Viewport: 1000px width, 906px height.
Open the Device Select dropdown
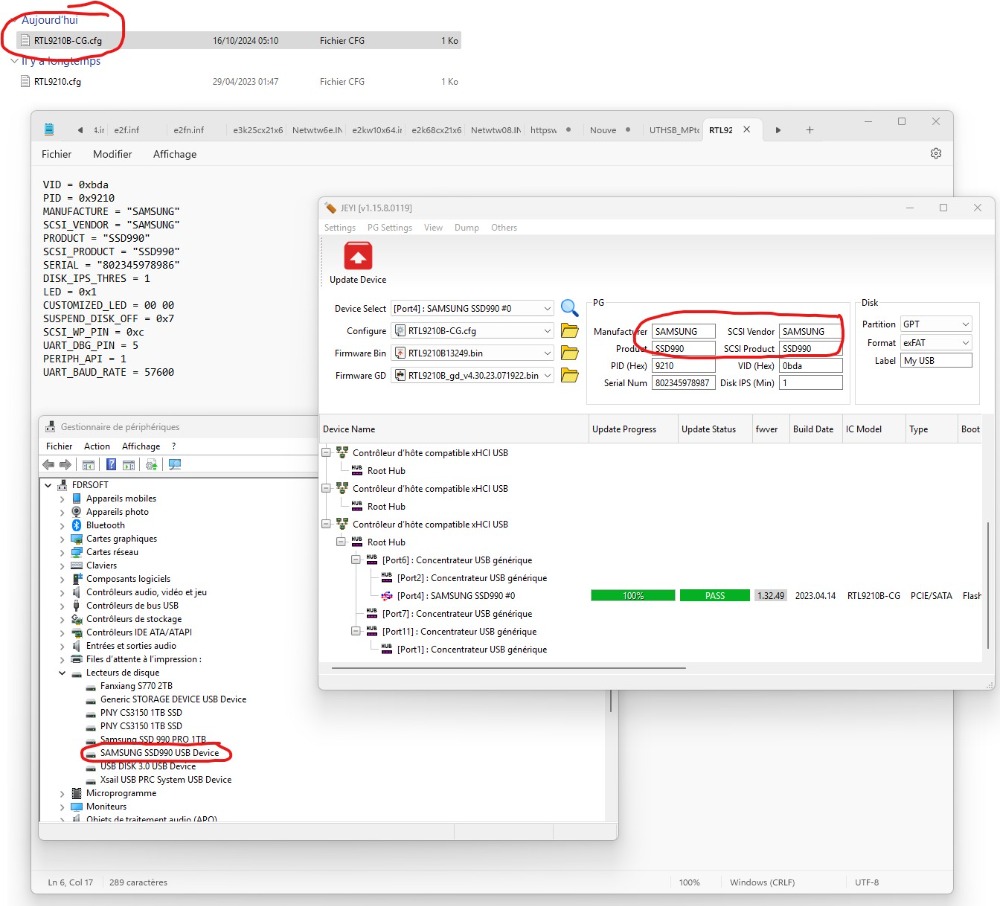click(545, 309)
